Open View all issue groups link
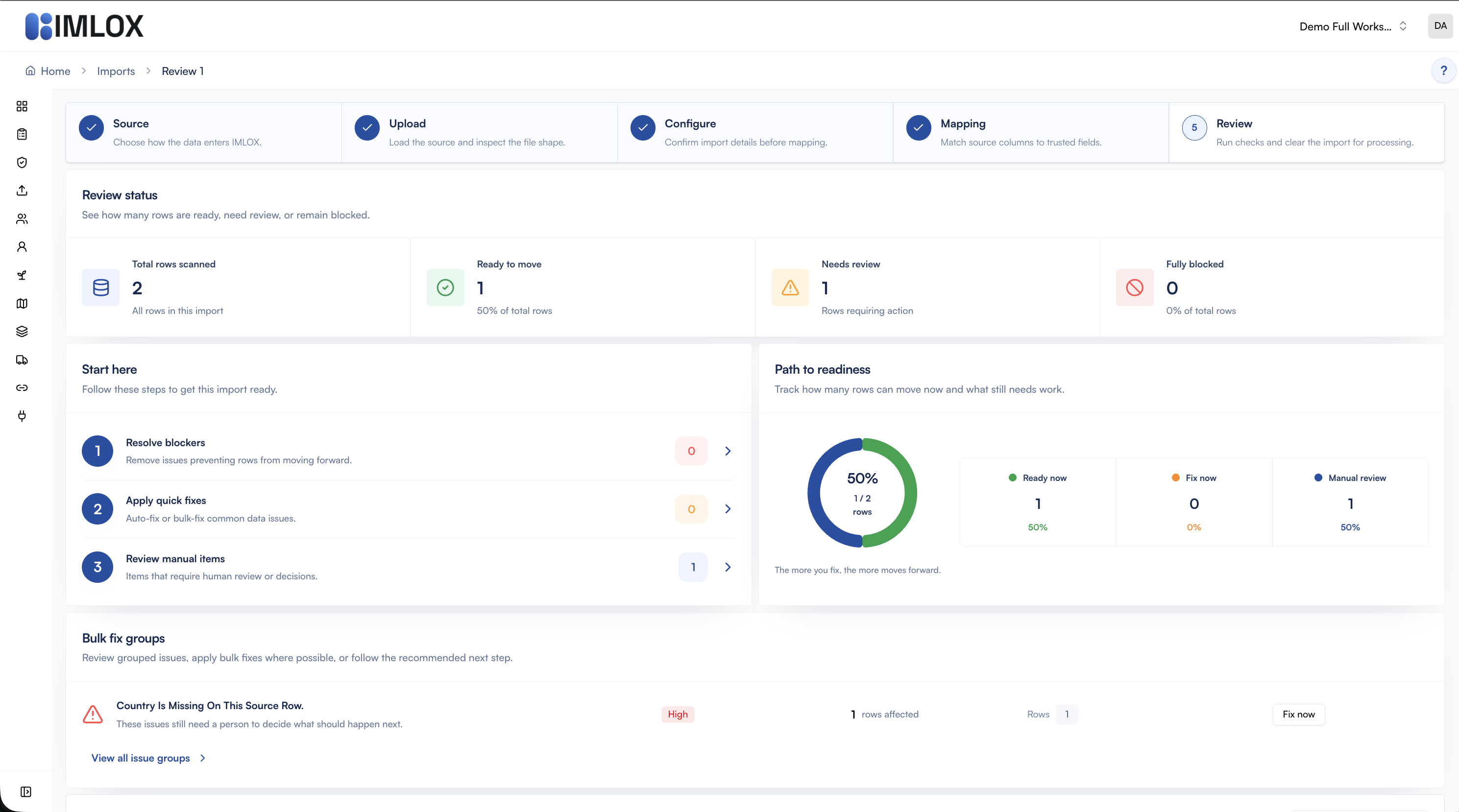The width and height of the screenshot is (1459, 812). click(141, 758)
